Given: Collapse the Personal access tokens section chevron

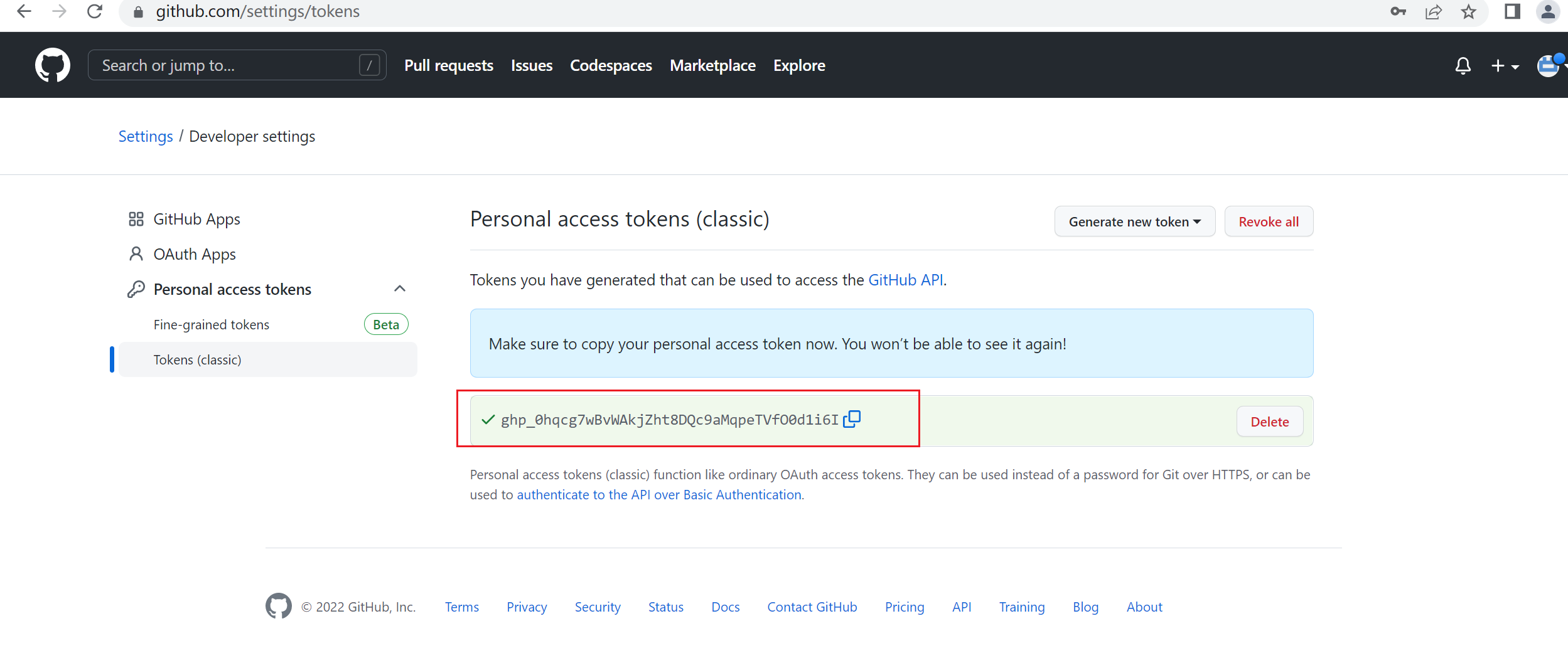Looking at the screenshot, I should pyautogui.click(x=400, y=289).
